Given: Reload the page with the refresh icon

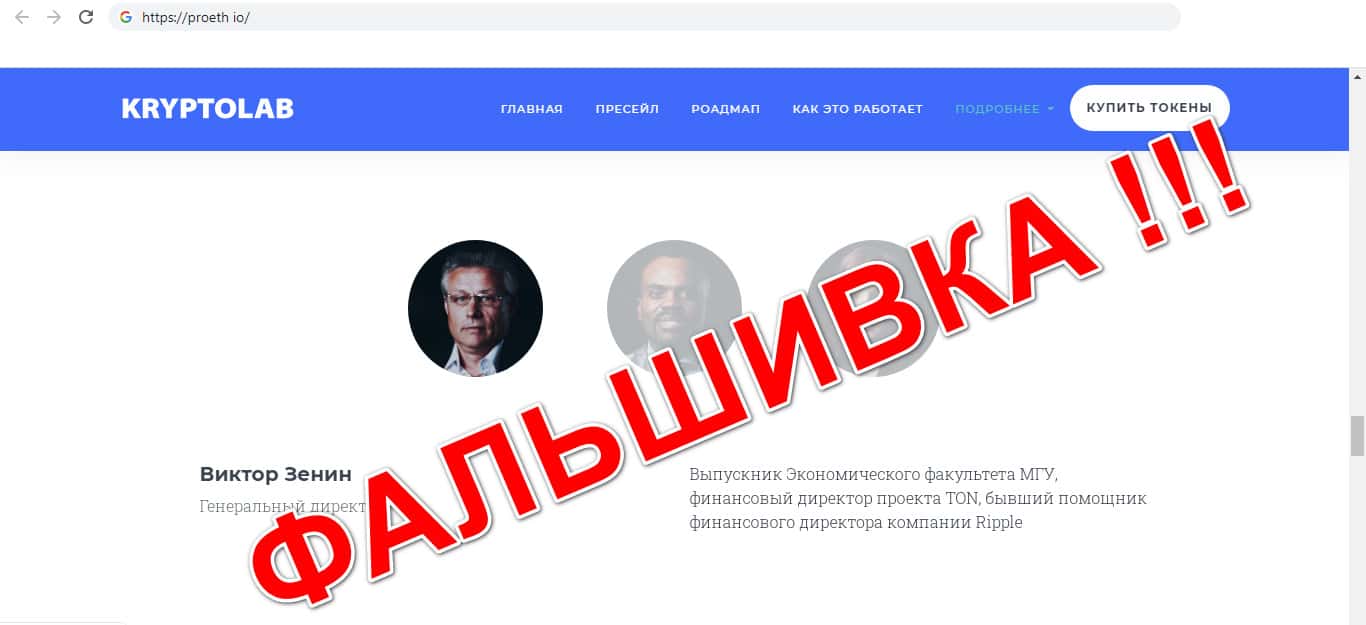Looking at the screenshot, I should point(86,17).
